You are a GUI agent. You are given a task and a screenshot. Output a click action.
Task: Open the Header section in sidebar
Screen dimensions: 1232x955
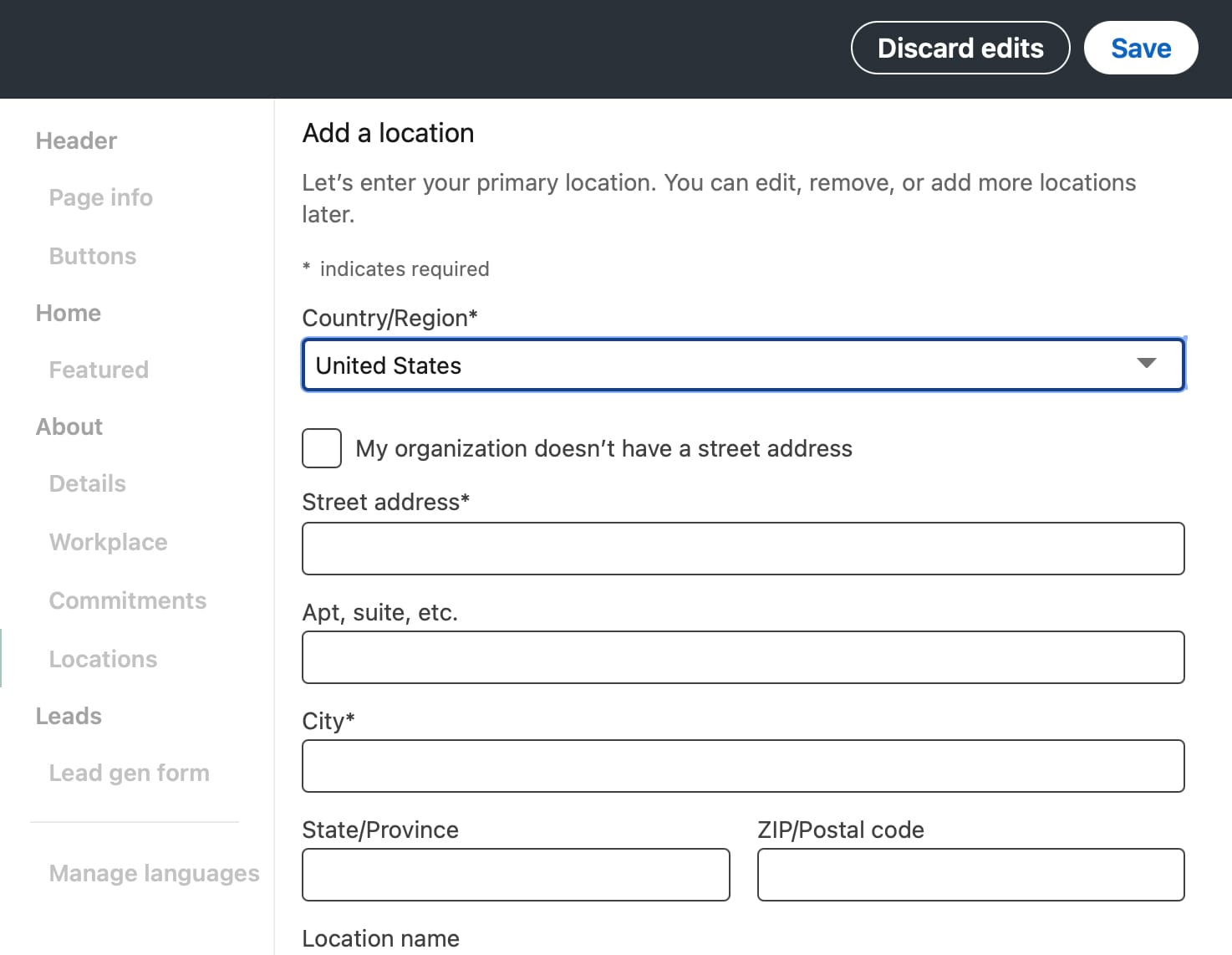click(76, 140)
